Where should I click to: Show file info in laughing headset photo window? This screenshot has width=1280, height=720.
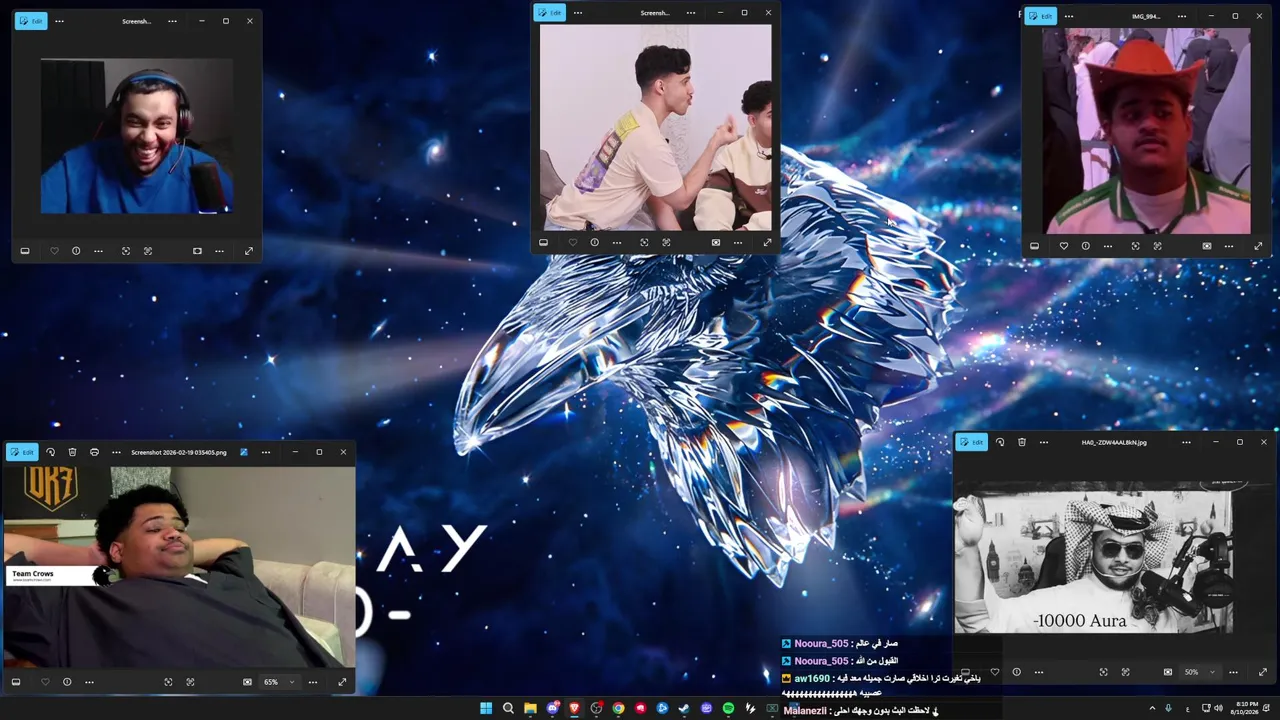coord(76,251)
